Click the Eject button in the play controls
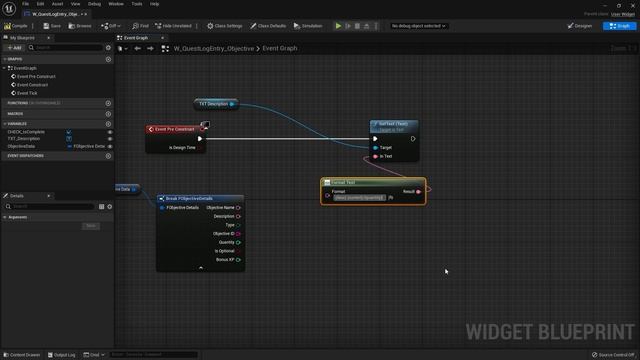 click(367, 26)
